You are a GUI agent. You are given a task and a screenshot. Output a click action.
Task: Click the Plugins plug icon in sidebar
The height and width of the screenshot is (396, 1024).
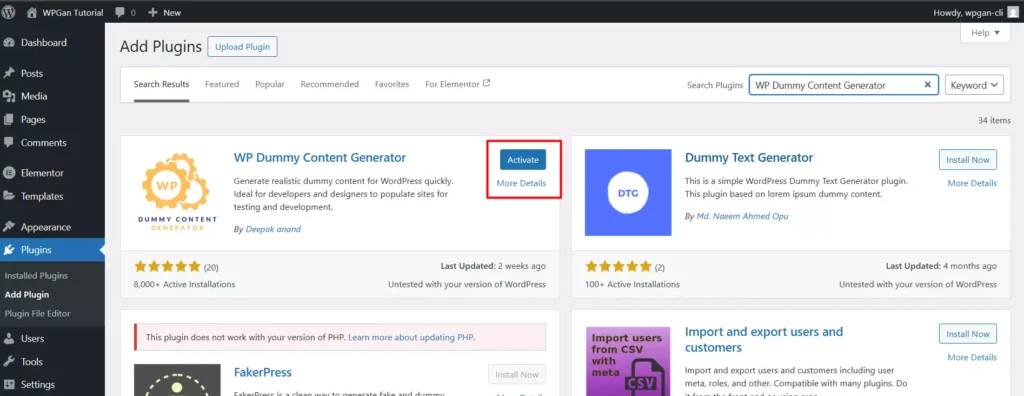point(9,250)
